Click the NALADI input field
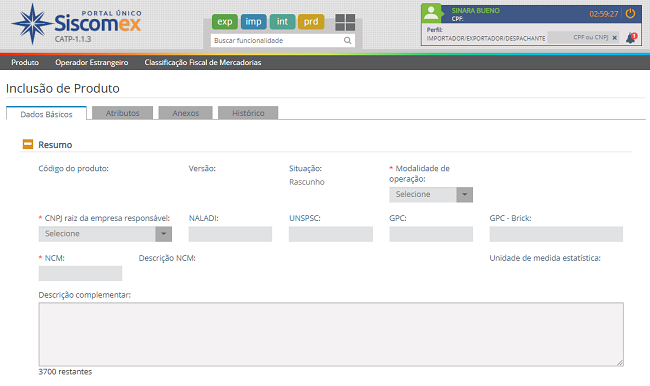Viewport: 650px width, 386px height. click(x=230, y=234)
